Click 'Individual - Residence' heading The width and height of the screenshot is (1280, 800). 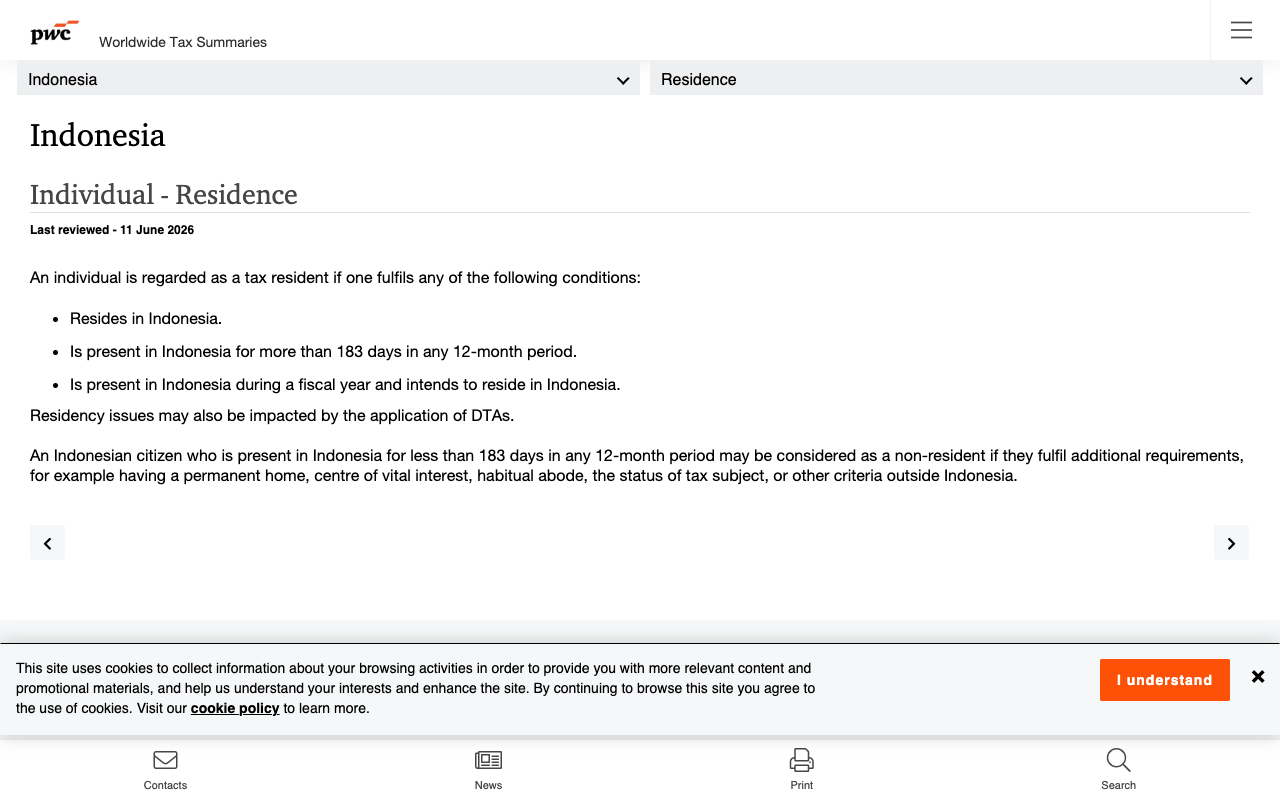pyautogui.click(x=164, y=194)
